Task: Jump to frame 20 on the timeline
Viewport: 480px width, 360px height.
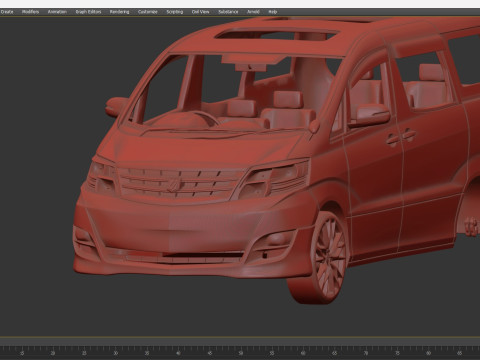Action: point(53,353)
